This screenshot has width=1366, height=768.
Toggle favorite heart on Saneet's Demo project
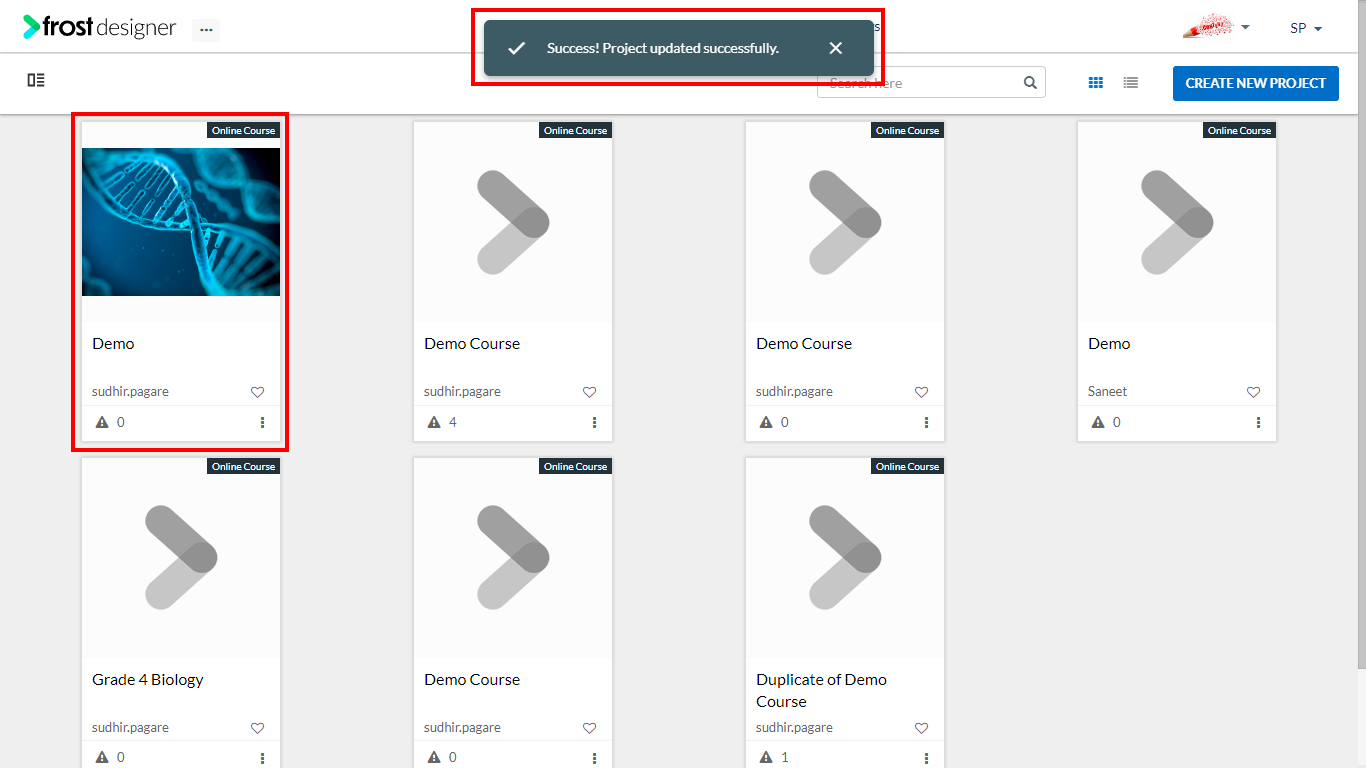click(1253, 392)
